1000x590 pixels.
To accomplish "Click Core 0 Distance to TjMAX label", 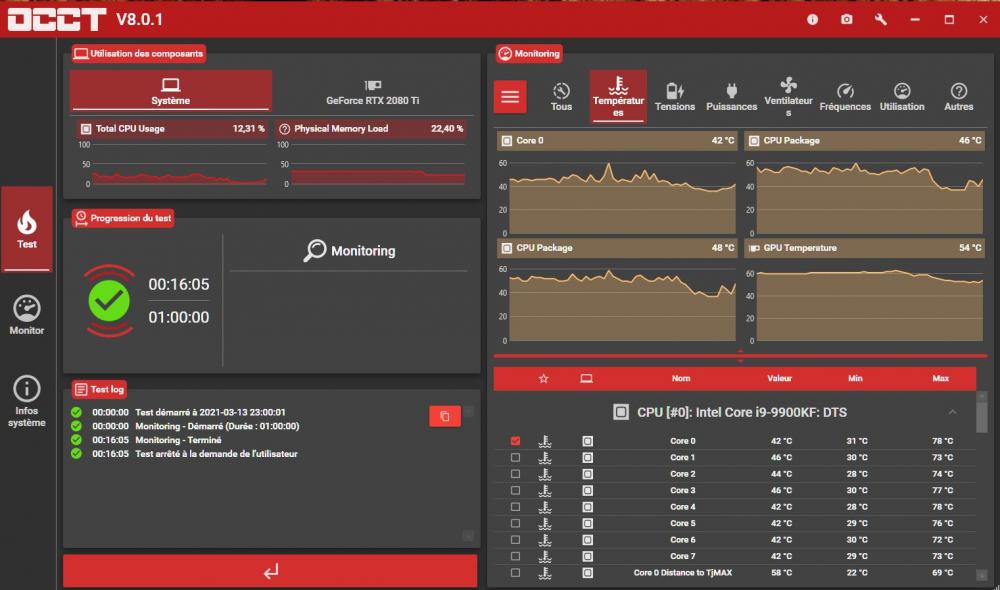I will [682, 573].
